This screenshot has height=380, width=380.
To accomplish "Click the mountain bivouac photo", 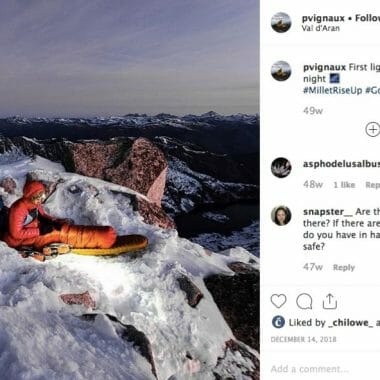I will (x=130, y=190).
